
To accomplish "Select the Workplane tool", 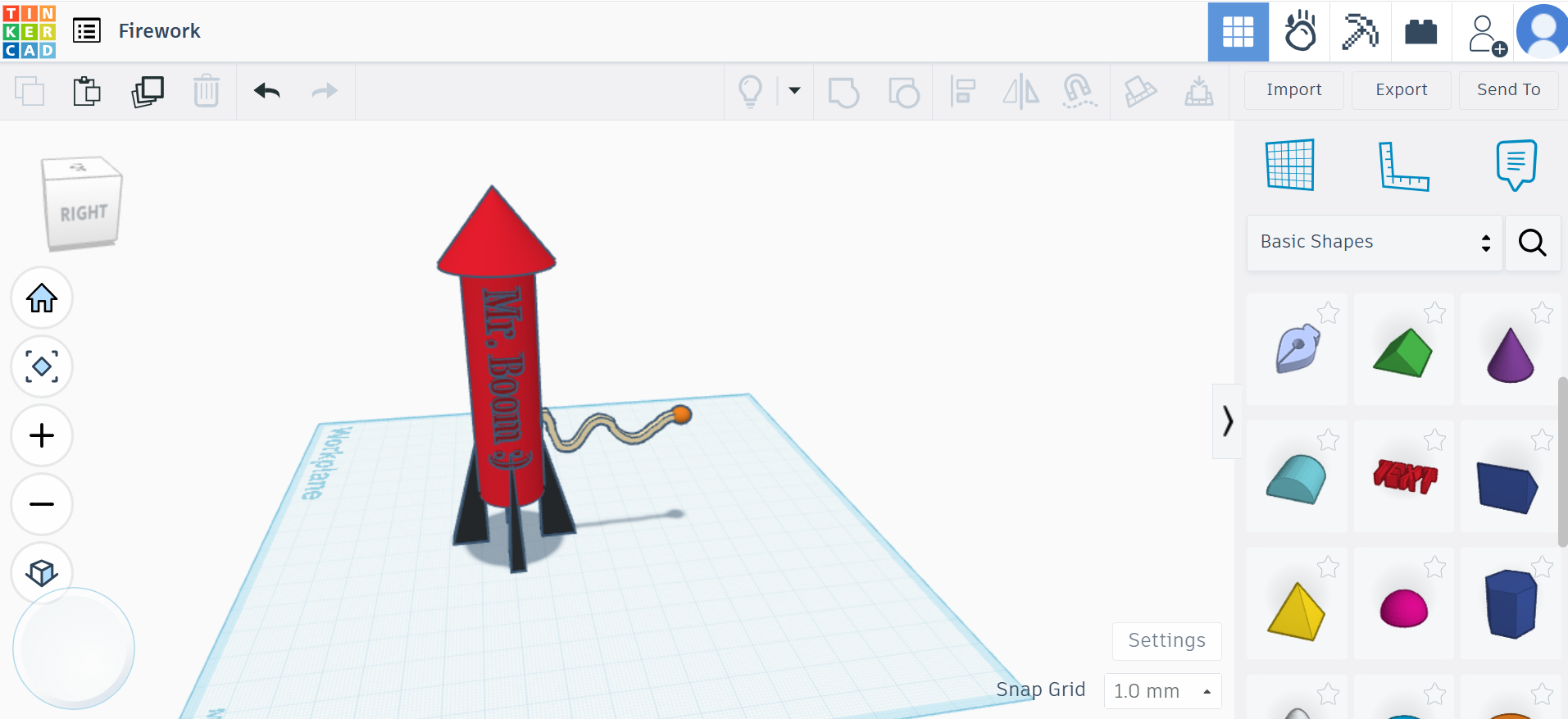I will coord(1290,165).
